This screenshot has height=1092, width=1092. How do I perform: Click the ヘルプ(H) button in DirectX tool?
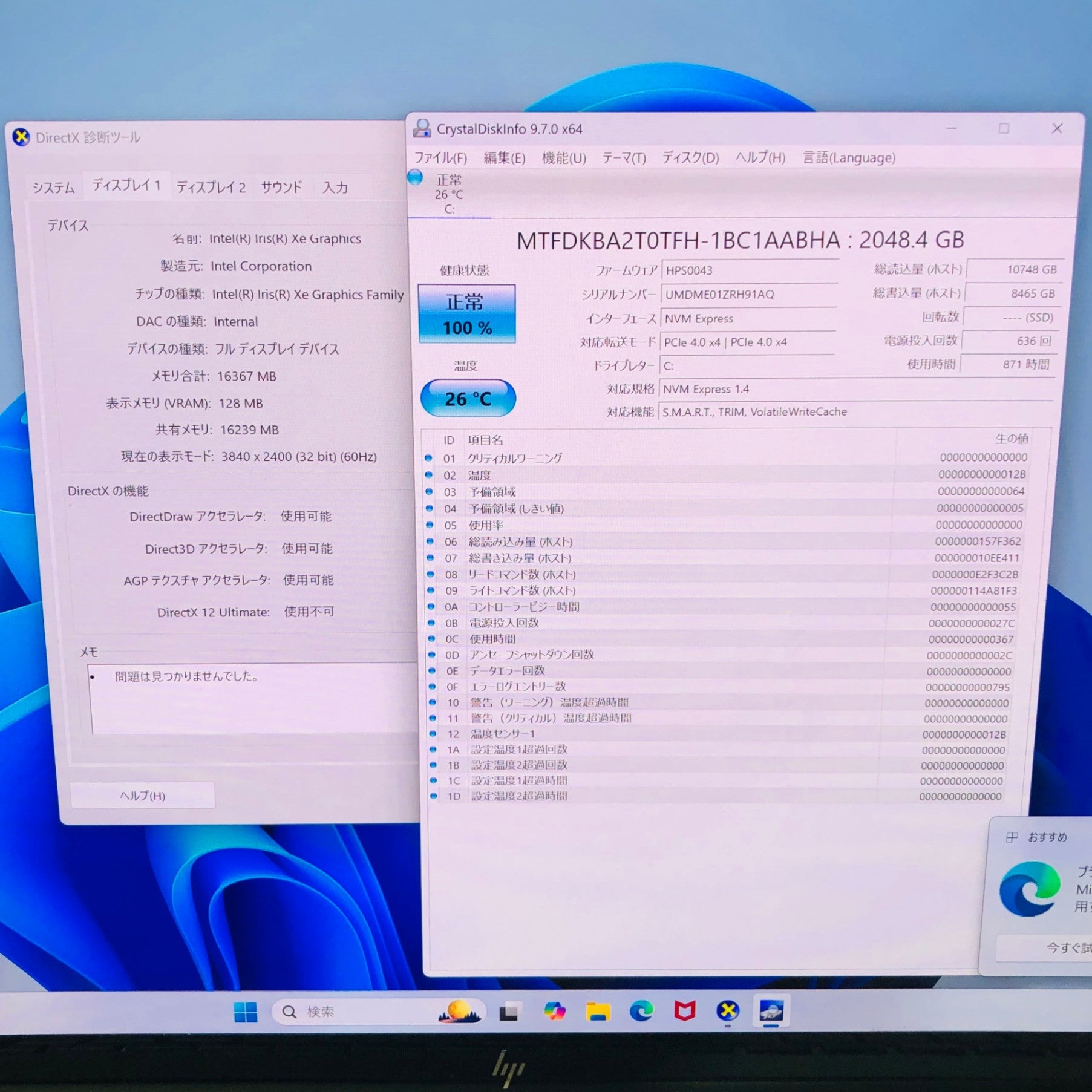pos(143,796)
